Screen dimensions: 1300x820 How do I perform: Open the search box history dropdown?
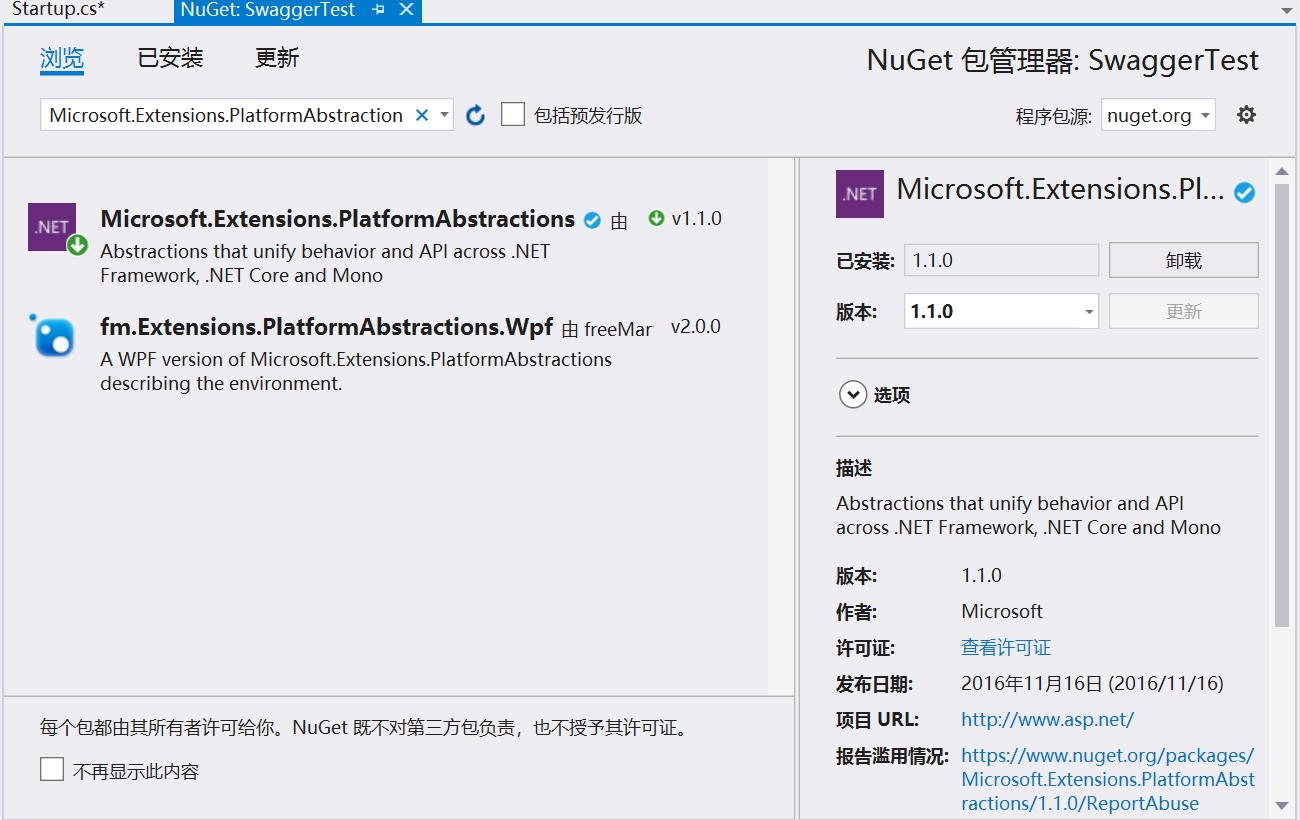[x=444, y=115]
